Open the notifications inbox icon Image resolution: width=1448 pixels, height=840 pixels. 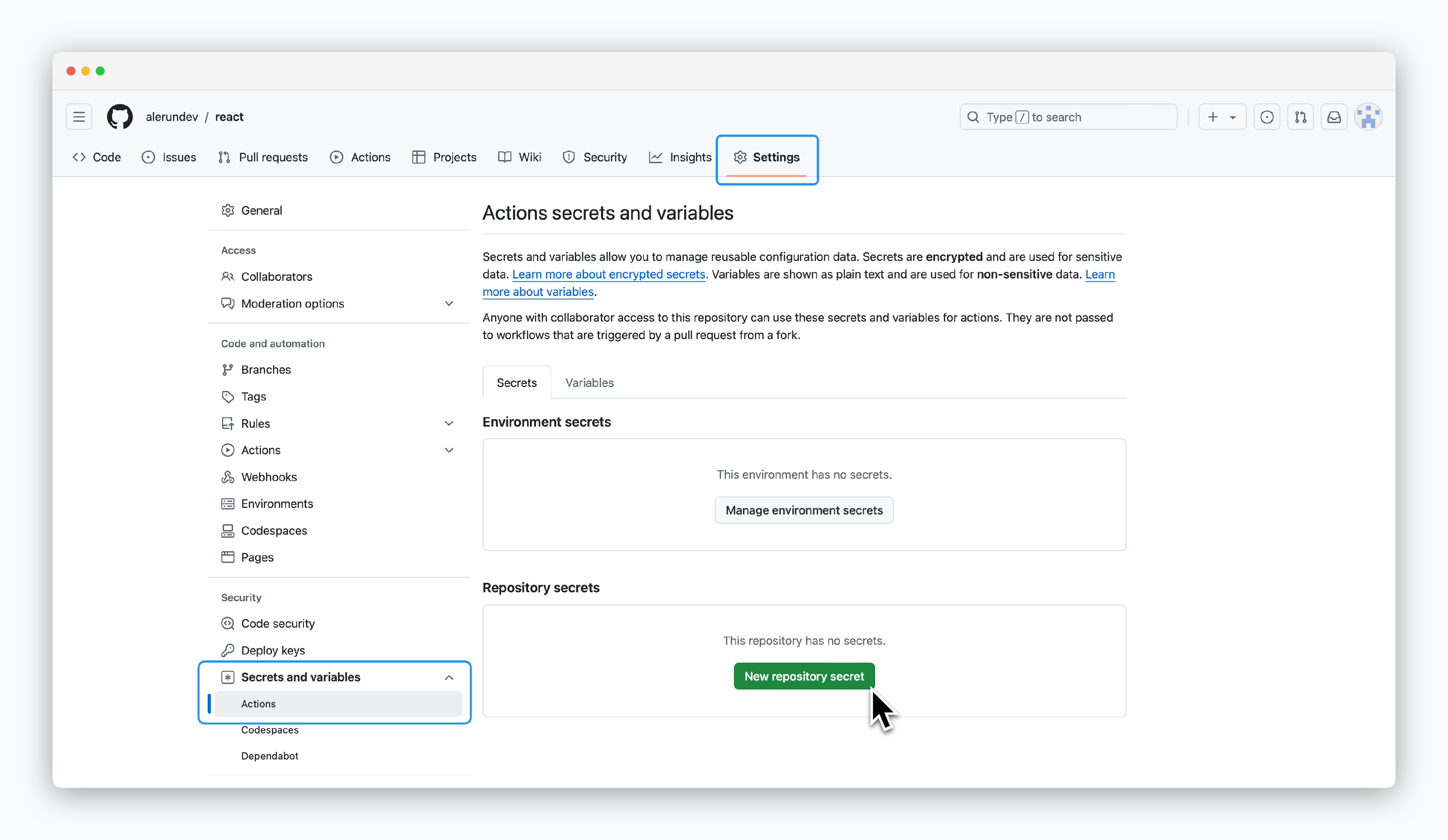point(1334,117)
